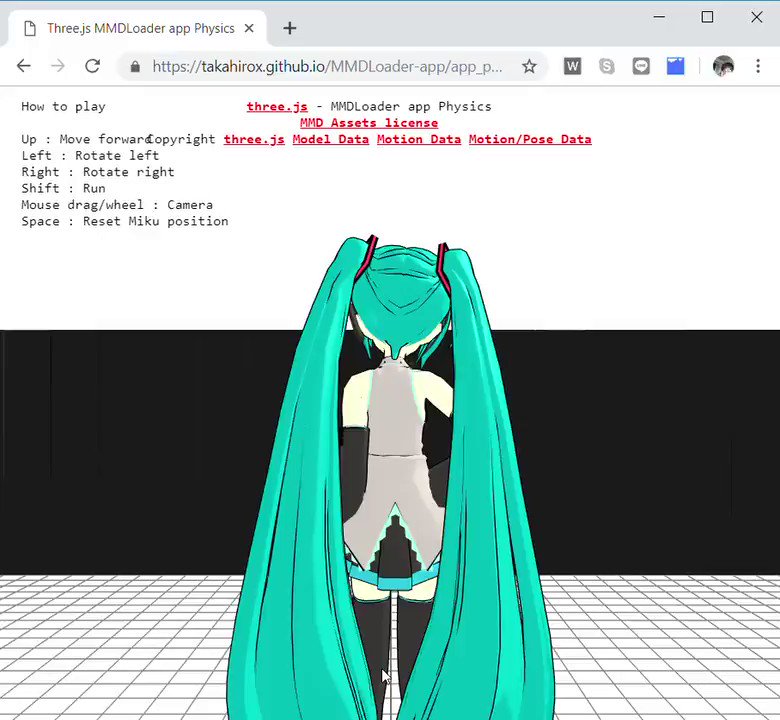The width and height of the screenshot is (780, 720).
Task: Click the "Right : Rotate right" instruction
Action: coord(98,172)
